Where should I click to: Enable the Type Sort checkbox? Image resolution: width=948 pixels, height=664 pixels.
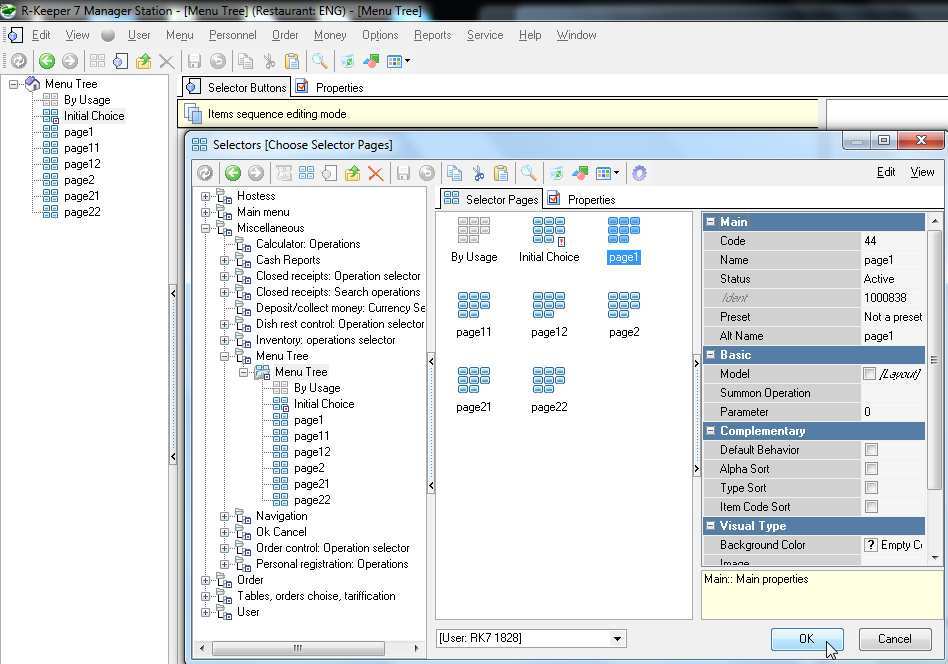tap(871, 487)
